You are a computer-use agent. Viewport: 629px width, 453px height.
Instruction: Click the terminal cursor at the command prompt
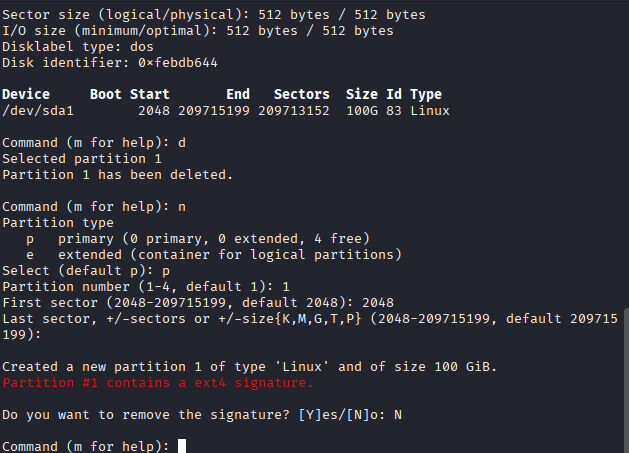click(181, 446)
